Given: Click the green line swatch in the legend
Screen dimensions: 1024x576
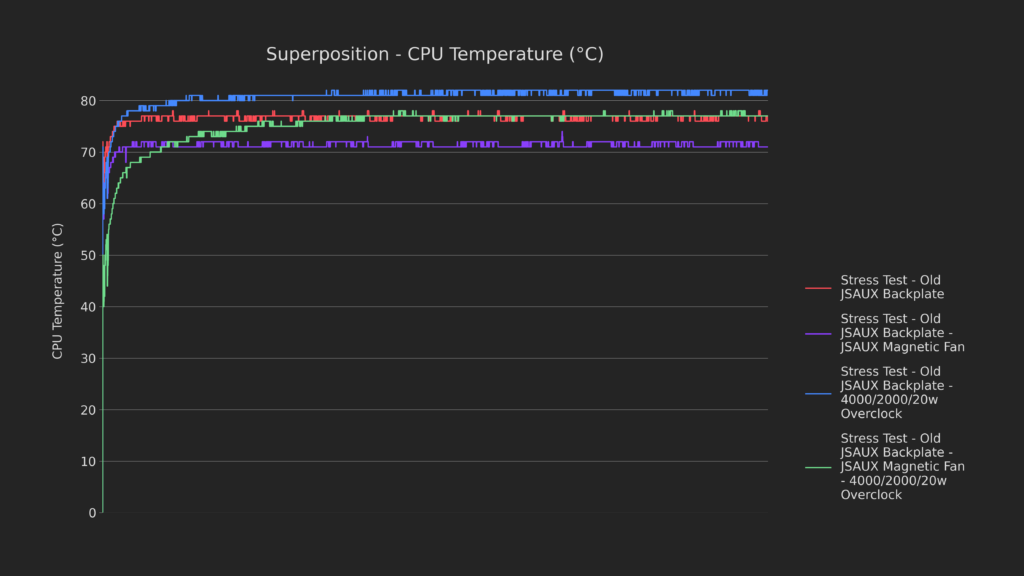Looking at the screenshot, I should click(x=818, y=467).
